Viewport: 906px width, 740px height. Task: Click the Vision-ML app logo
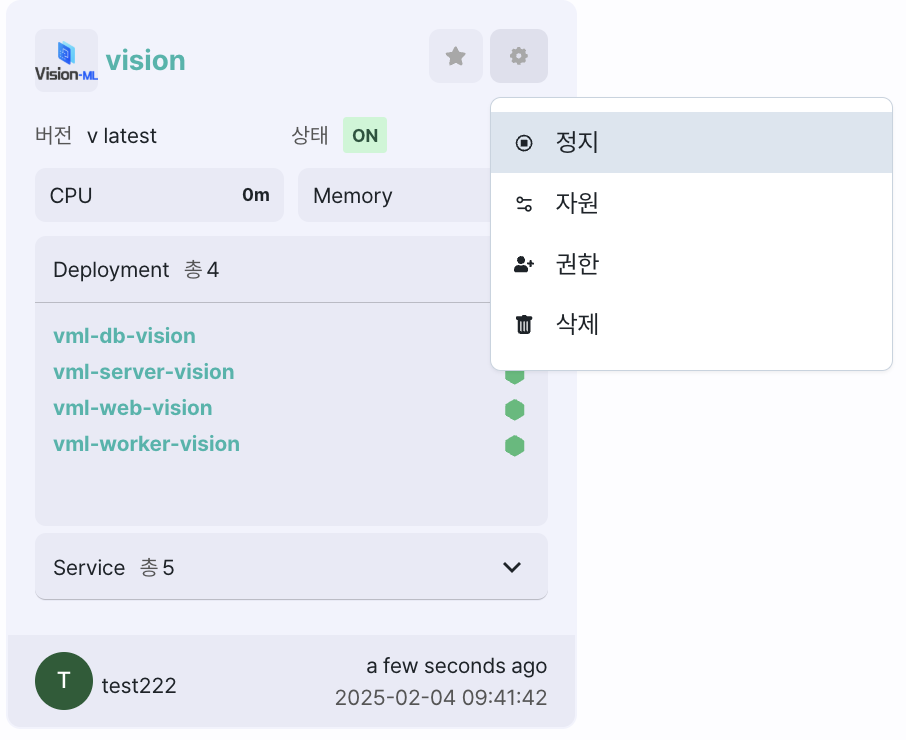[x=66, y=60]
